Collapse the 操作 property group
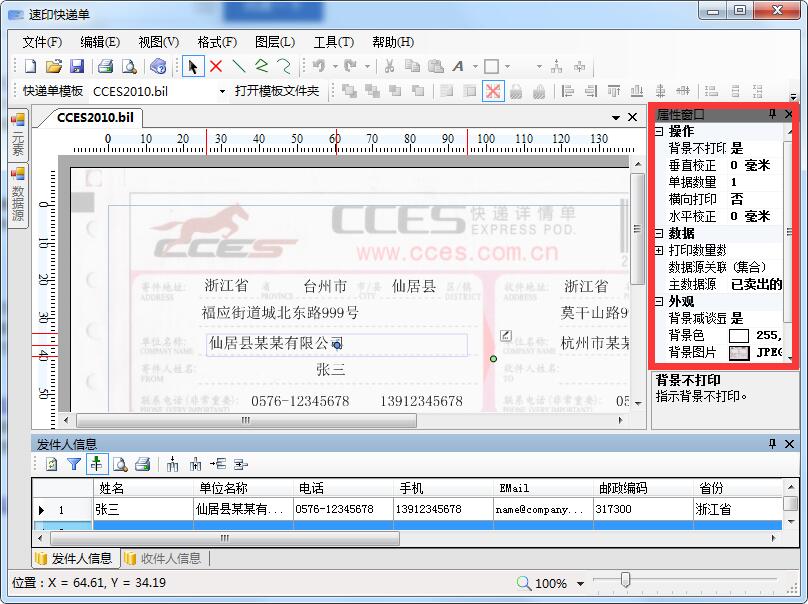The width and height of the screenshot is (808, 604). pyautogui.click(x=659, y=131)
